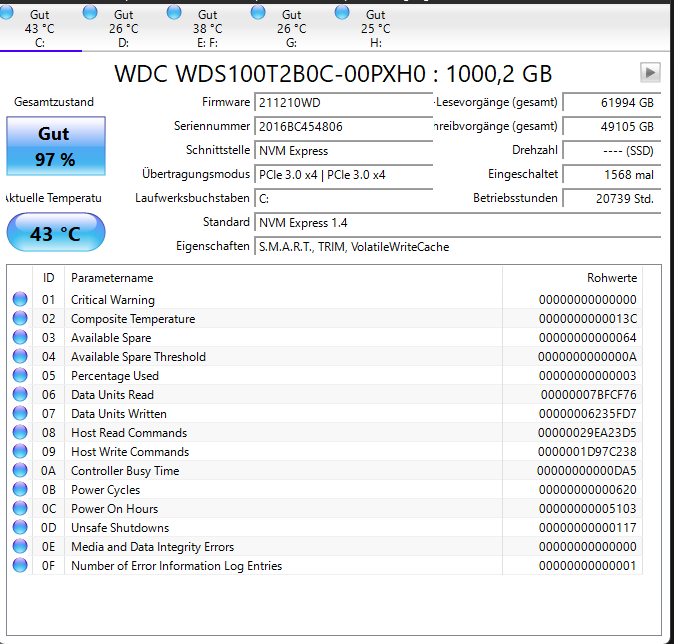Switch to the H: drive tab

click(x=375, y=28)
